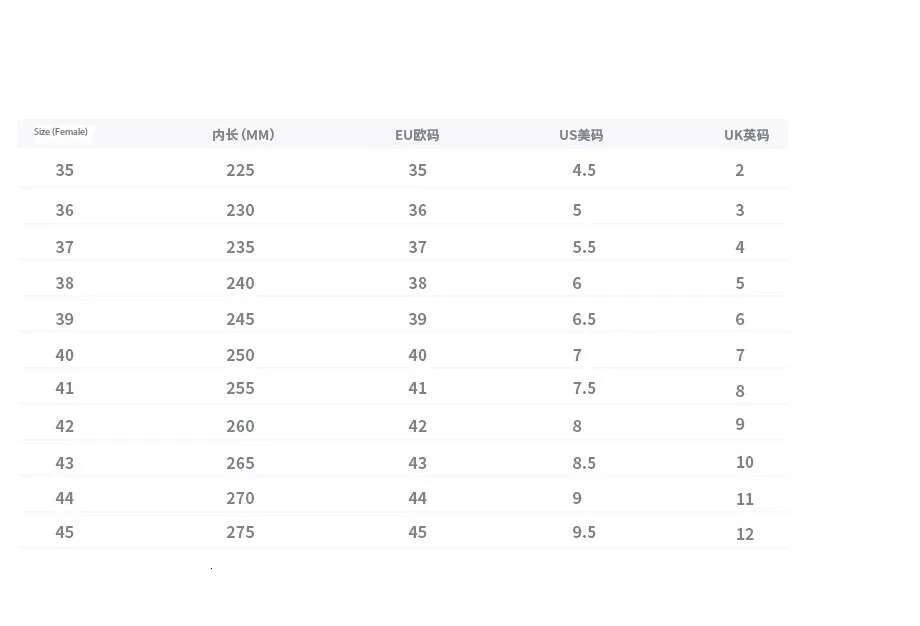Select the US美码 column header
The height and width of the screenshot is (626, 920).
point(581,135)
